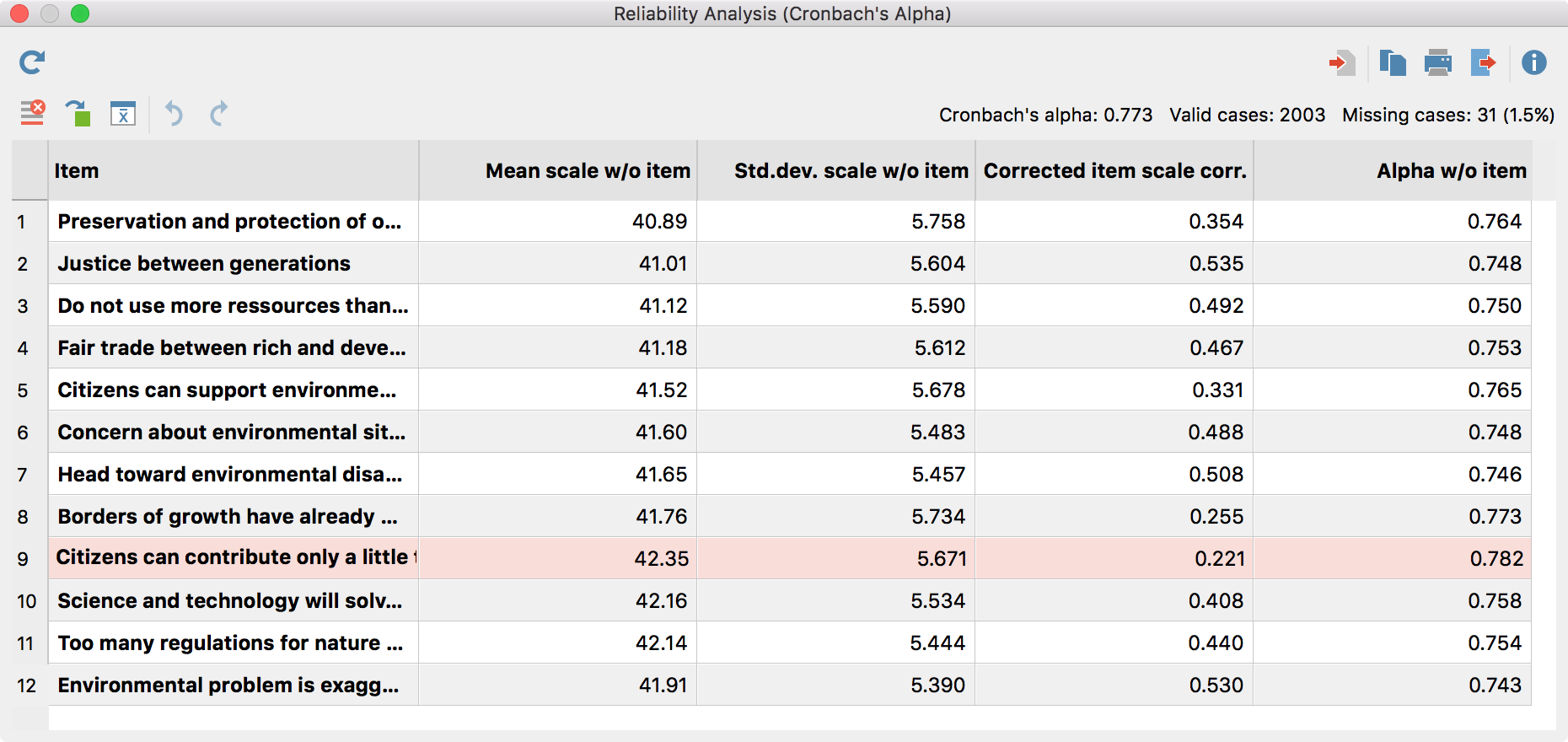The height and width of the screenshot is (742, 1568).
Task: Print the reliability analysis table
Action: [x=1438, y=62]
